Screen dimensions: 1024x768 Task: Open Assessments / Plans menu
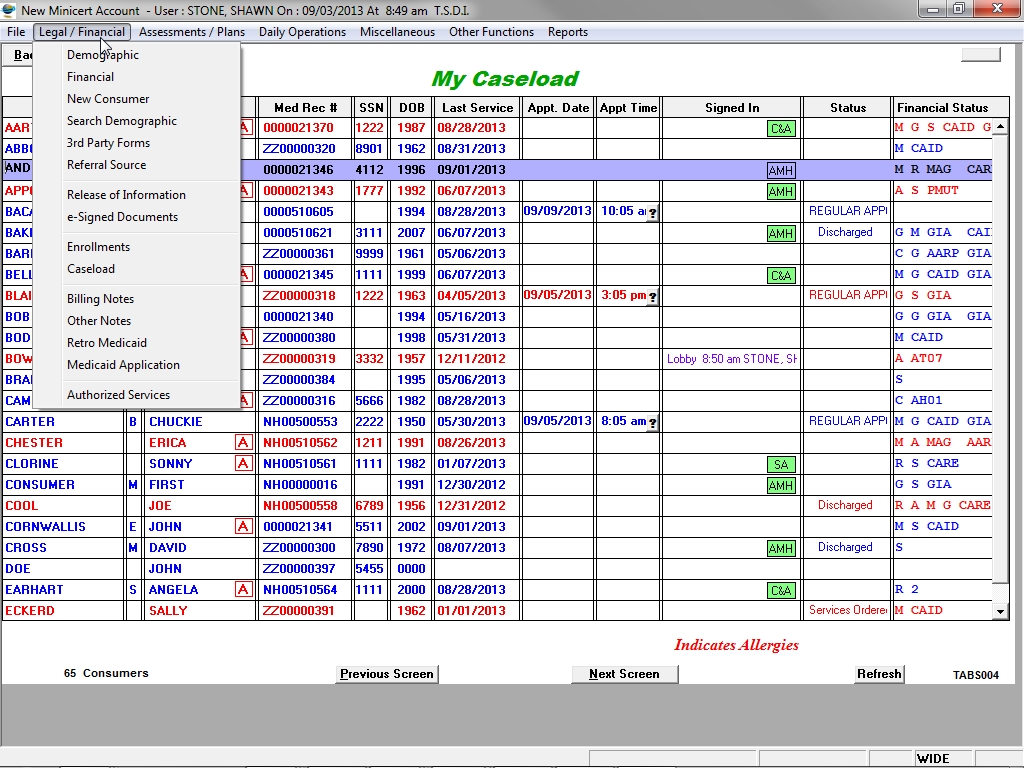point(192,32)
